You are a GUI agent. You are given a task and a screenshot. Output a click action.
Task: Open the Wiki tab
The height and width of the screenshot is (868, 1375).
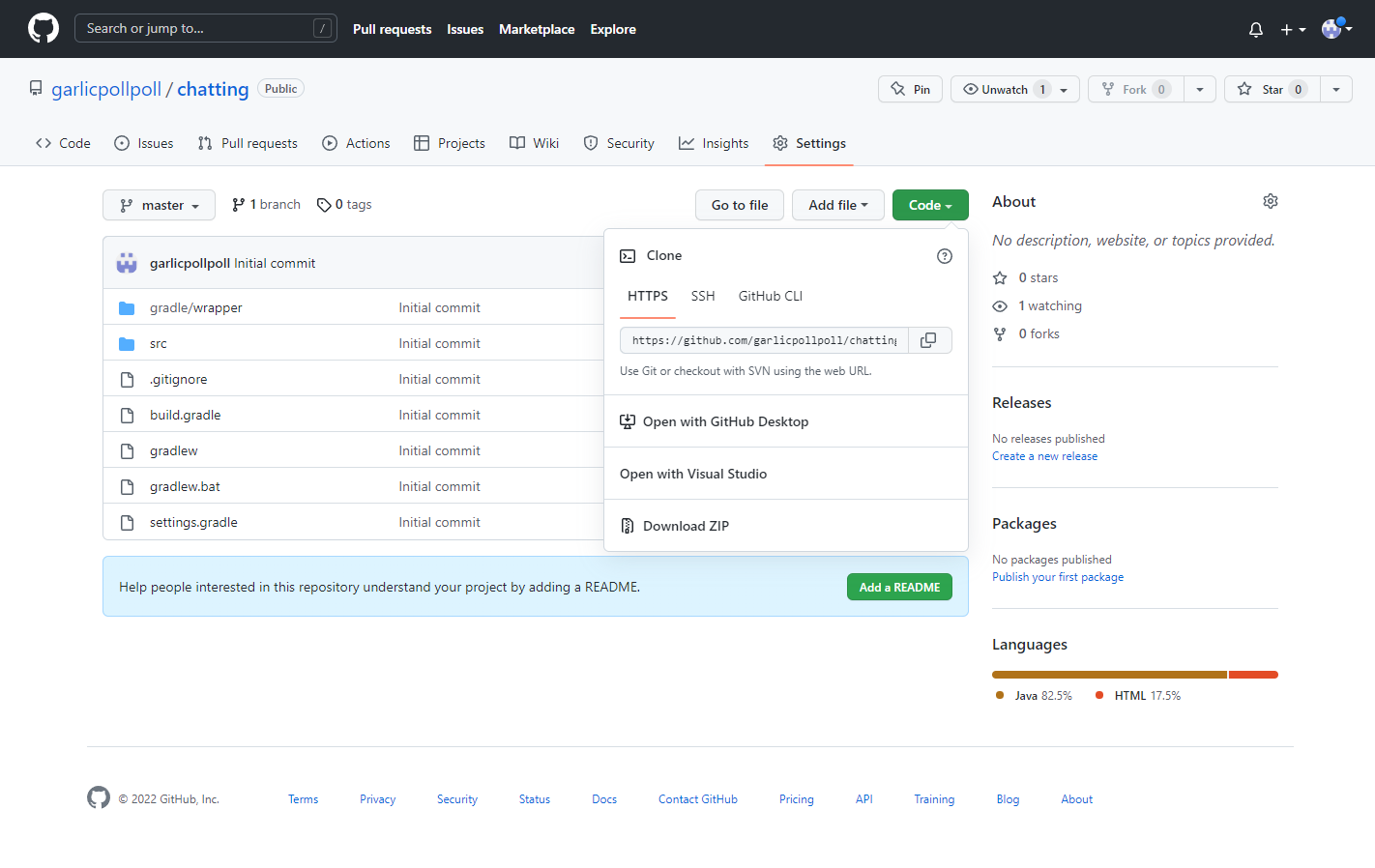pos(535,143)
